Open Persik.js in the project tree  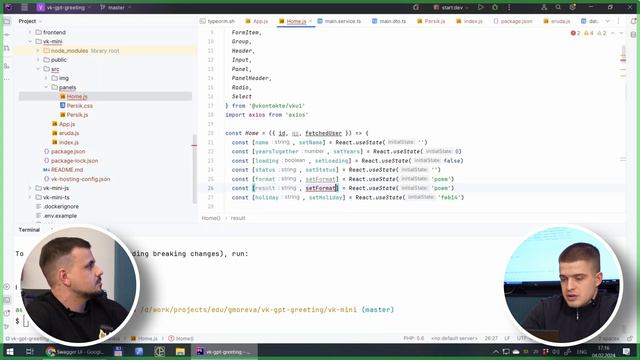[x=77, y=115]
